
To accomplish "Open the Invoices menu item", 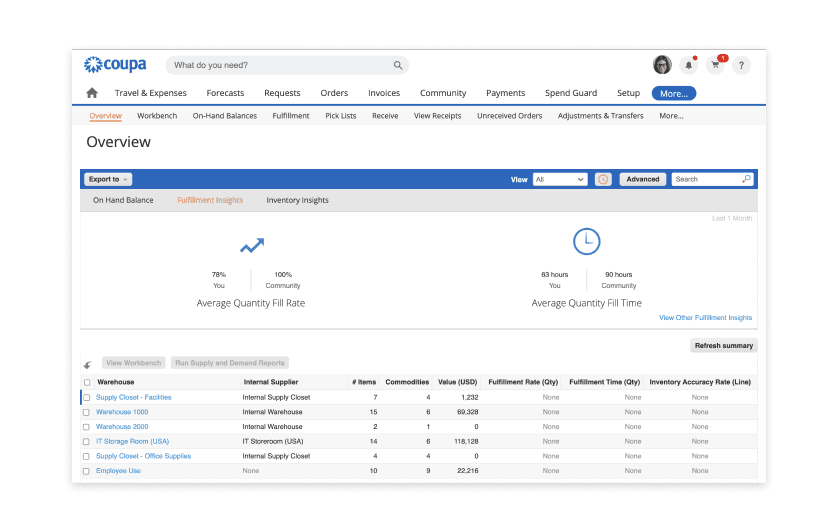I will pyautogui.click(x=384, y=93).
